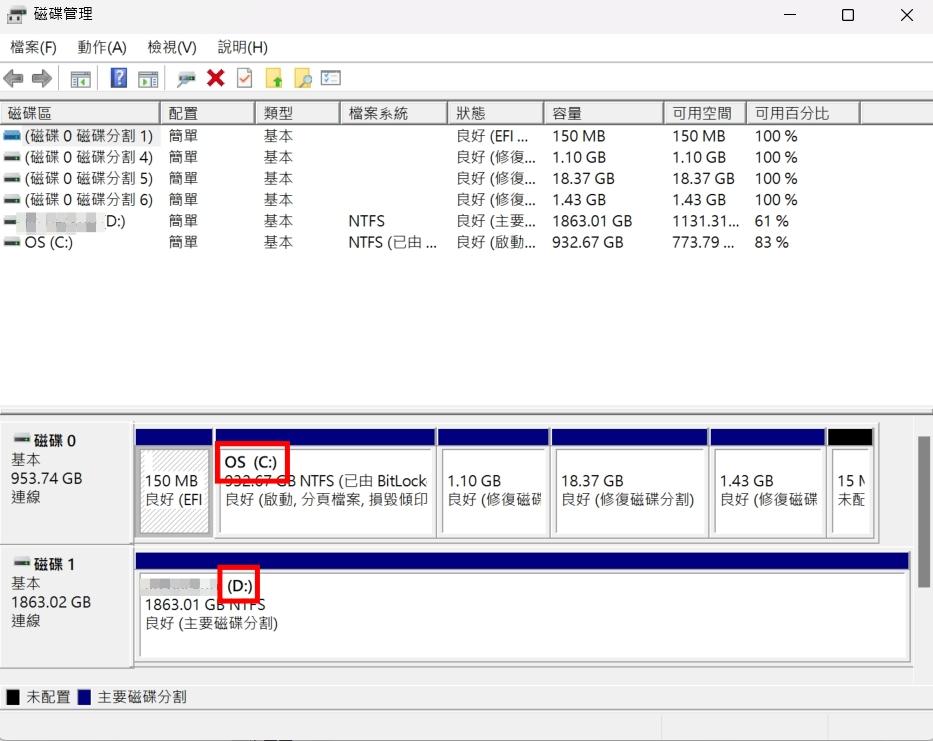
Task: Click the connect disk toolbar icon
Action: tap(186, 78)
